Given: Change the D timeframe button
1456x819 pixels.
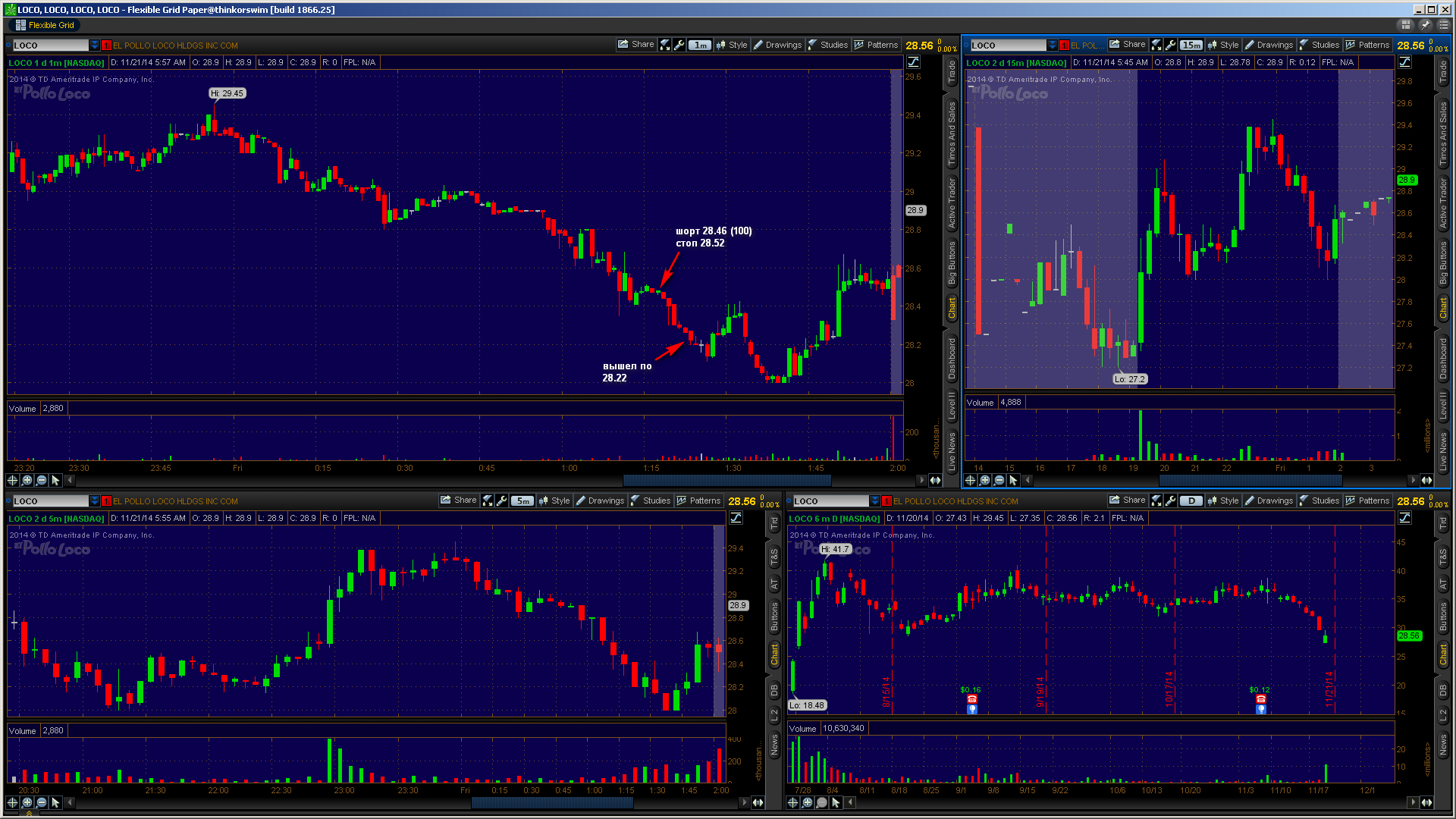Looking at the screenshot, I should (x=1191, y=500).
